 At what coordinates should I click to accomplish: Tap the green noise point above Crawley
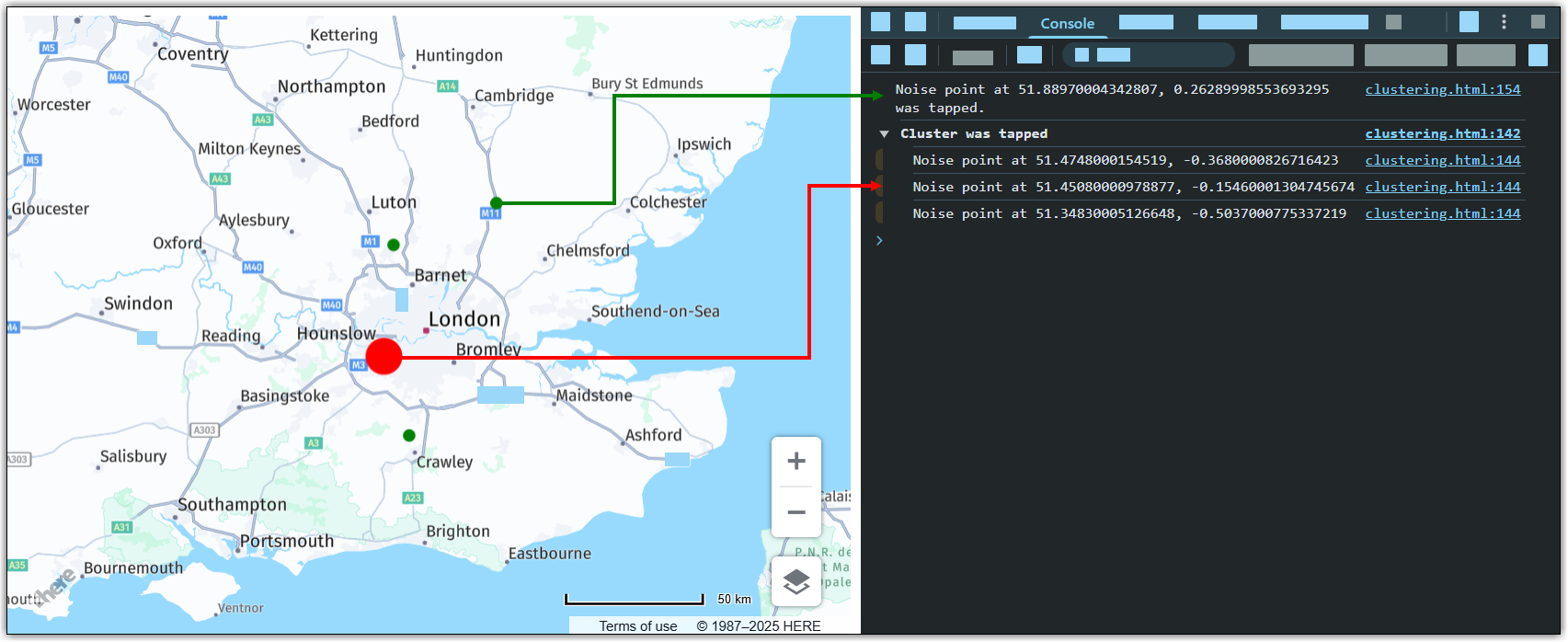pos(409,435)
